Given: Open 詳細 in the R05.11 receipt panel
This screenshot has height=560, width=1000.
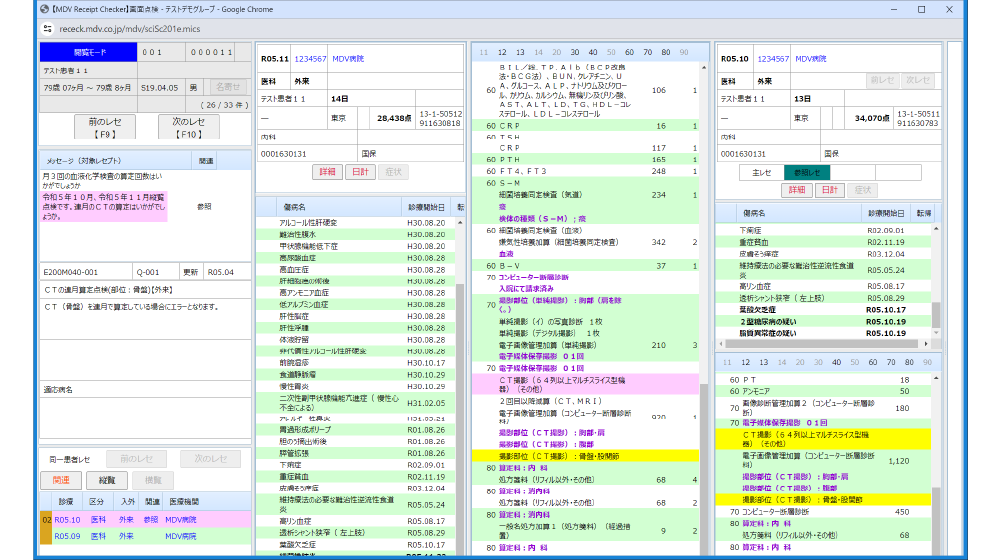Looking at the screenshot, I should pos(328,172).
